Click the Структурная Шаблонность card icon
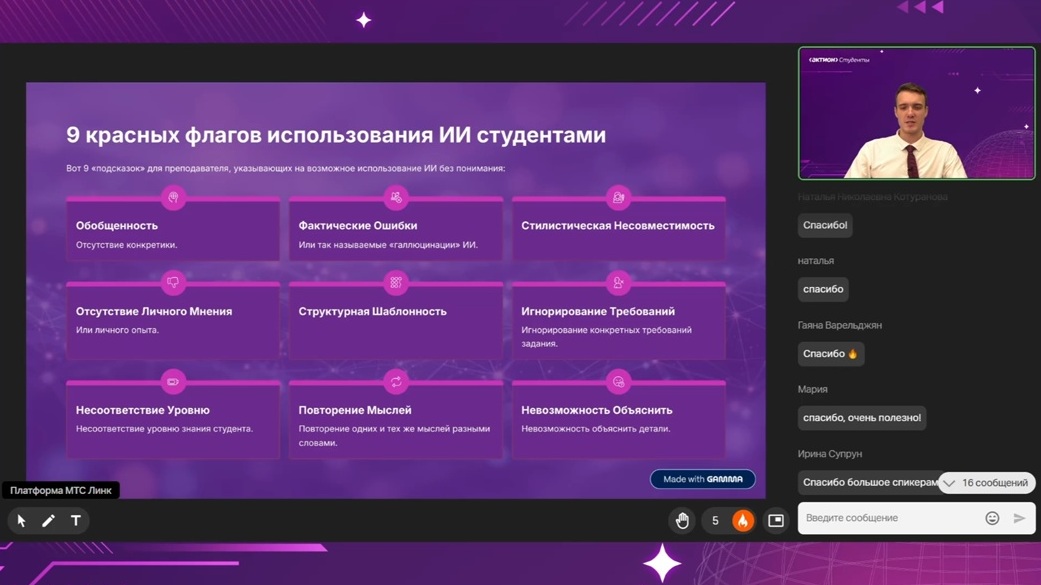The image size is (1041, 585). click(396, 283)
